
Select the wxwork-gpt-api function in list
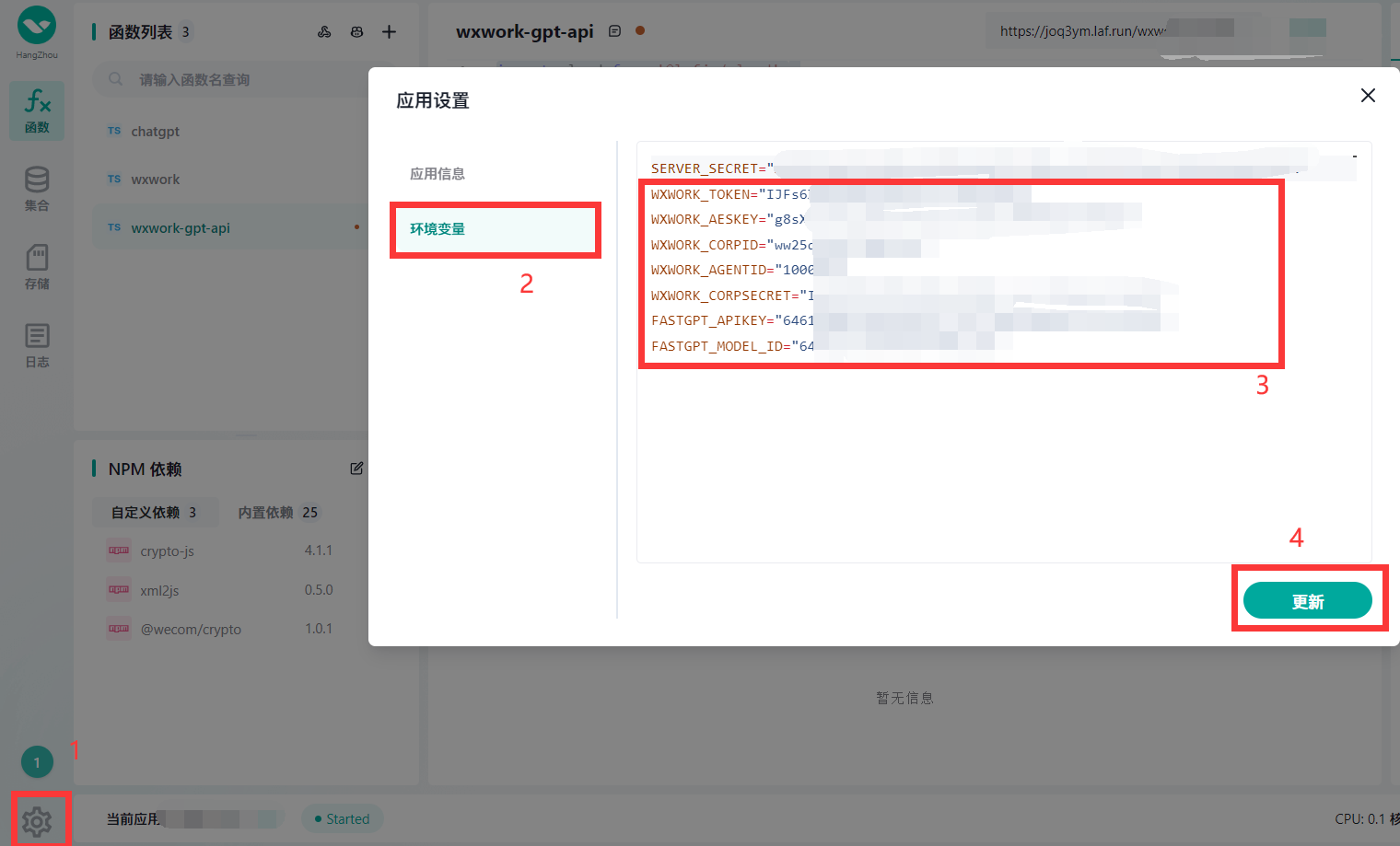[230, 228]
